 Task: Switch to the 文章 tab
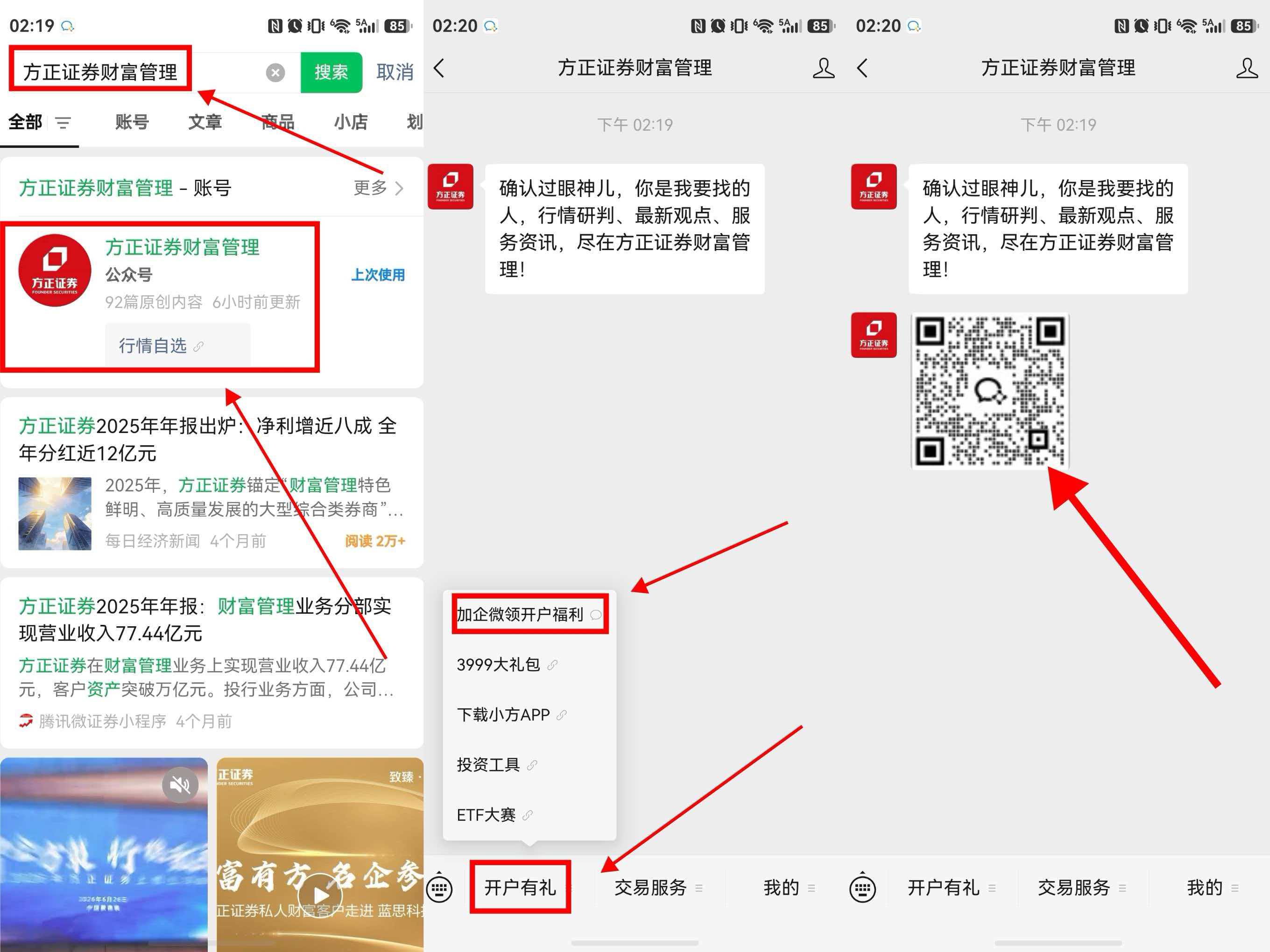coord(205,122)
